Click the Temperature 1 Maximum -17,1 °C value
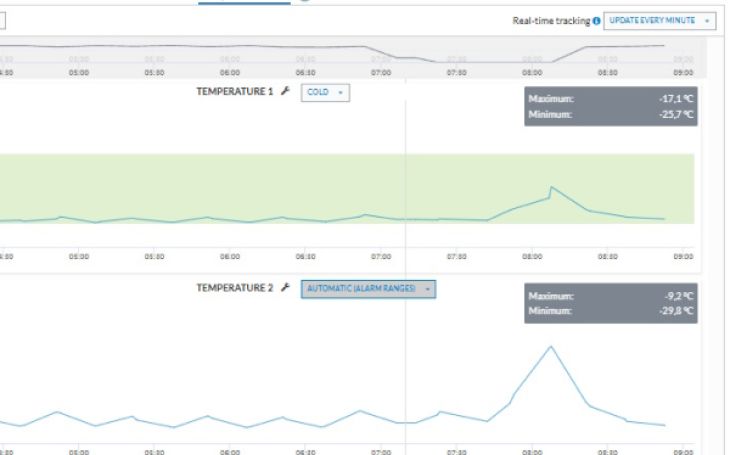The width and height of the screenshot is (730, 455). pos(676,99)
